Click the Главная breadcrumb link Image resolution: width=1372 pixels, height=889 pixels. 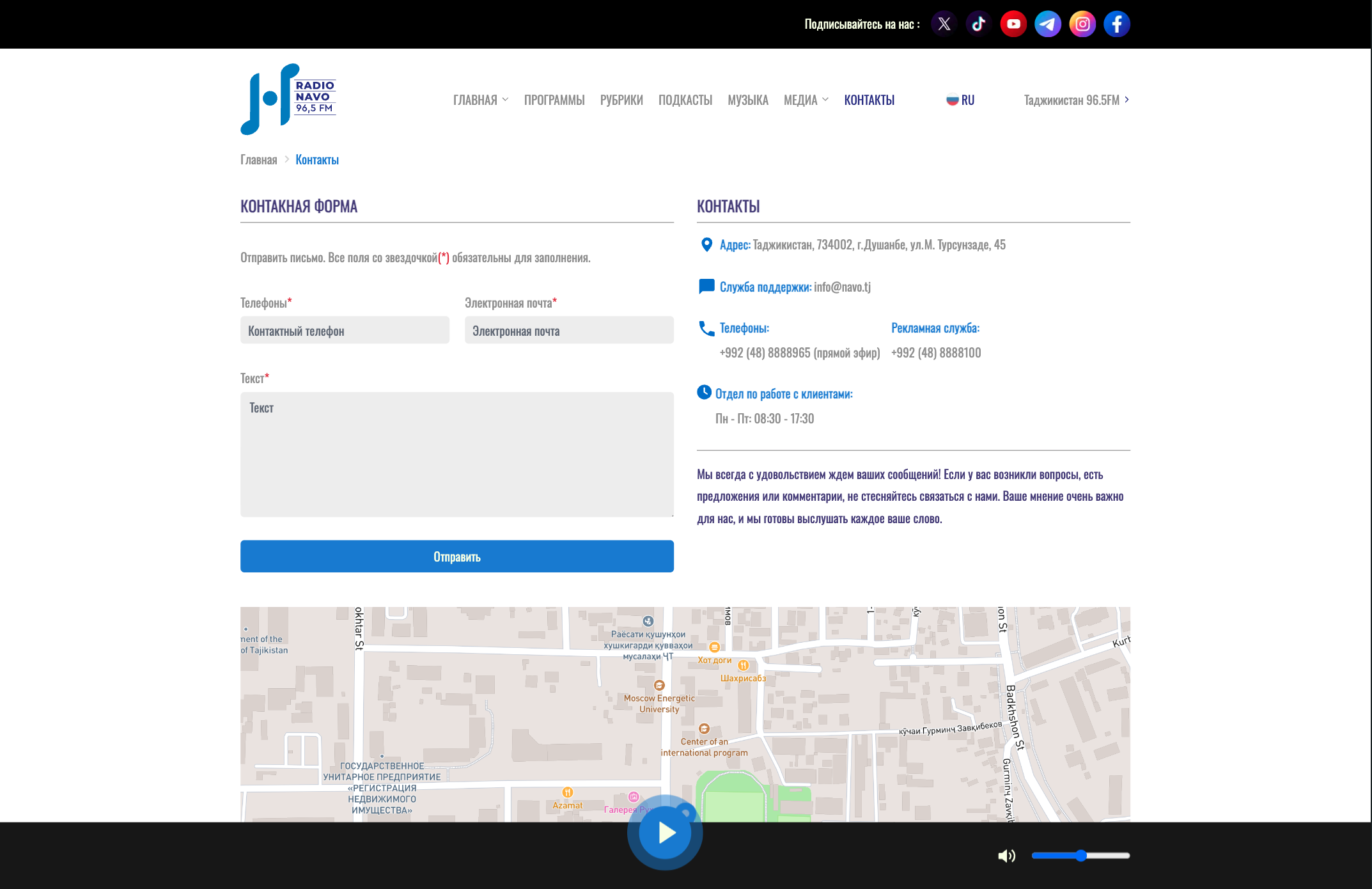[259, 160]
